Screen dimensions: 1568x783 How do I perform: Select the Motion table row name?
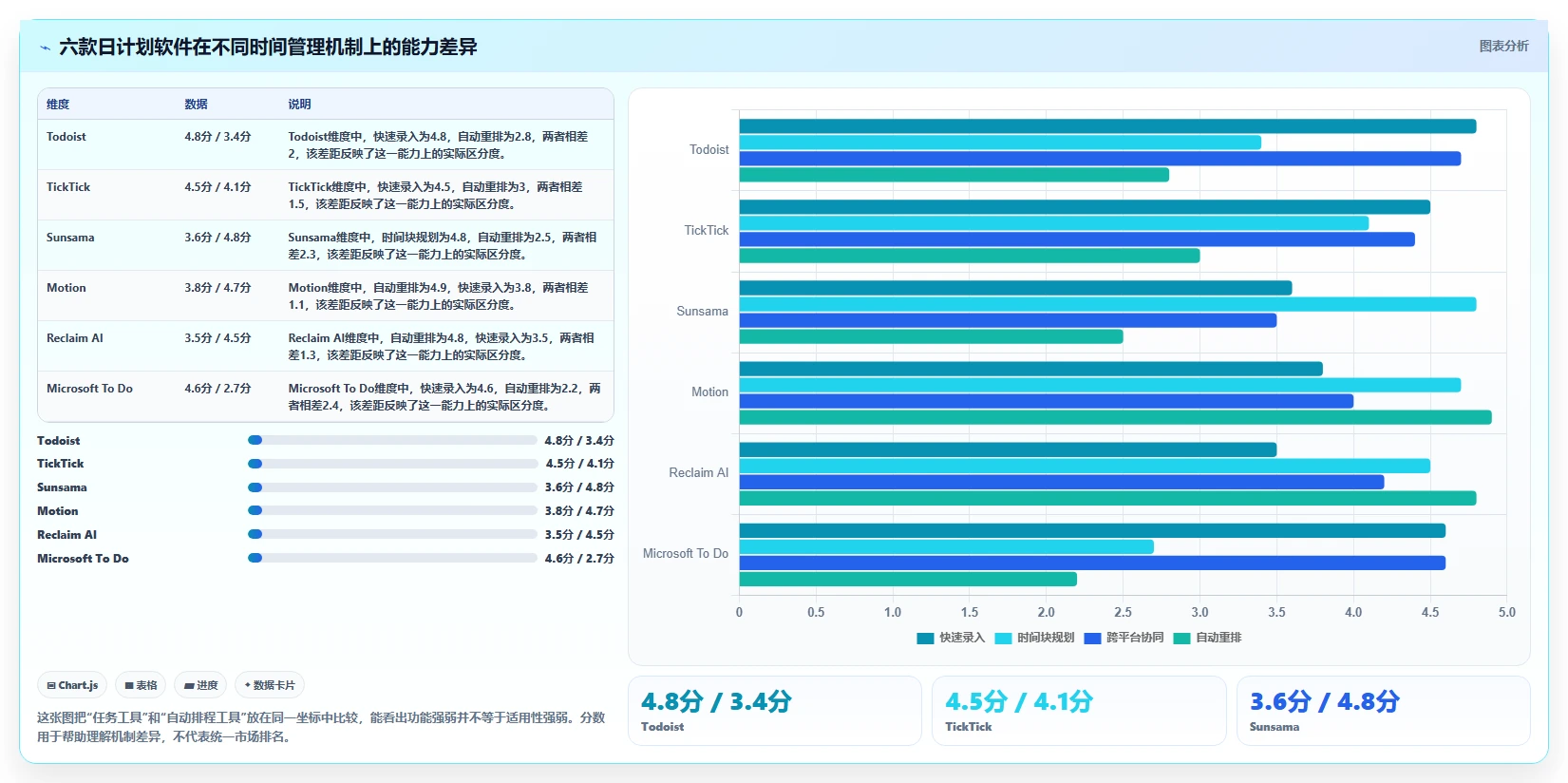66,288
